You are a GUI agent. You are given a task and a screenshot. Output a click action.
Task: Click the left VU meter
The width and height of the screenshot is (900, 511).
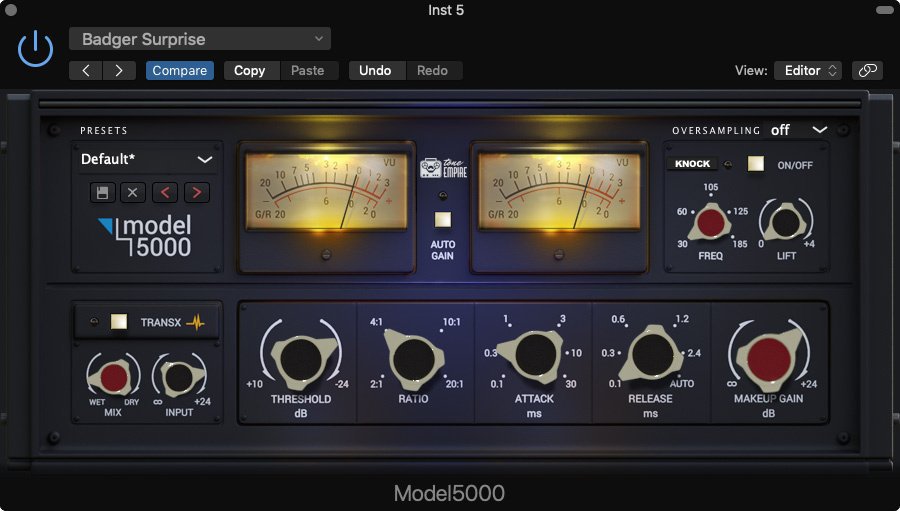tap(327, 192)
